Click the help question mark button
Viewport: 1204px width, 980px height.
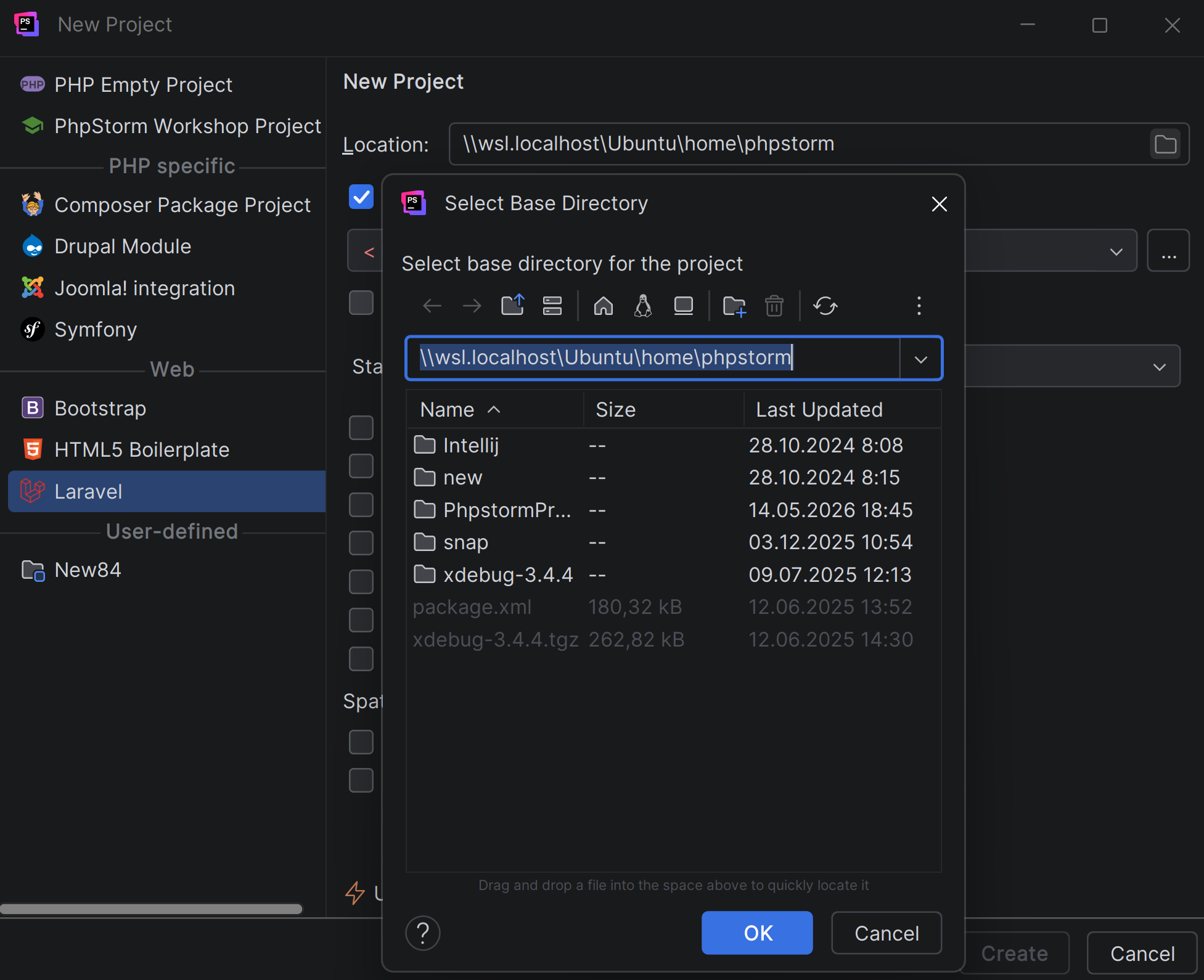(423, 933)
